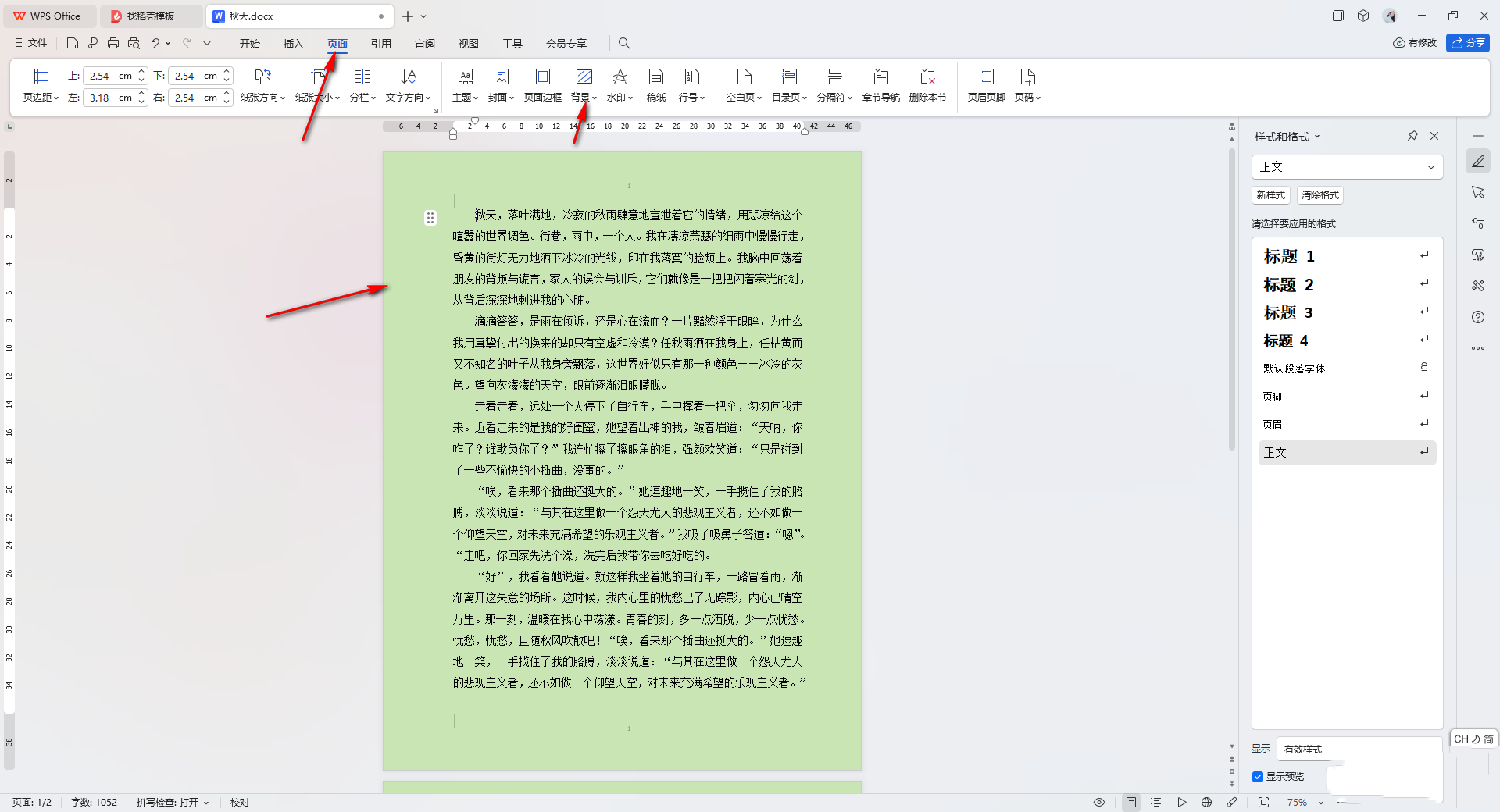Click the selection arrow icon in right sidebar
1500x812 pixels.
[x=1478, y=192]
